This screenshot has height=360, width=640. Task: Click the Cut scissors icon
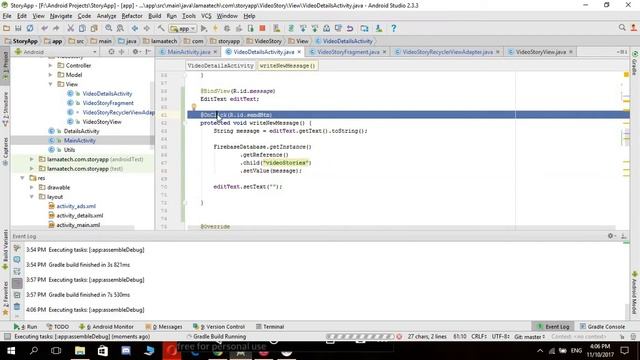[x=71, y=28]
